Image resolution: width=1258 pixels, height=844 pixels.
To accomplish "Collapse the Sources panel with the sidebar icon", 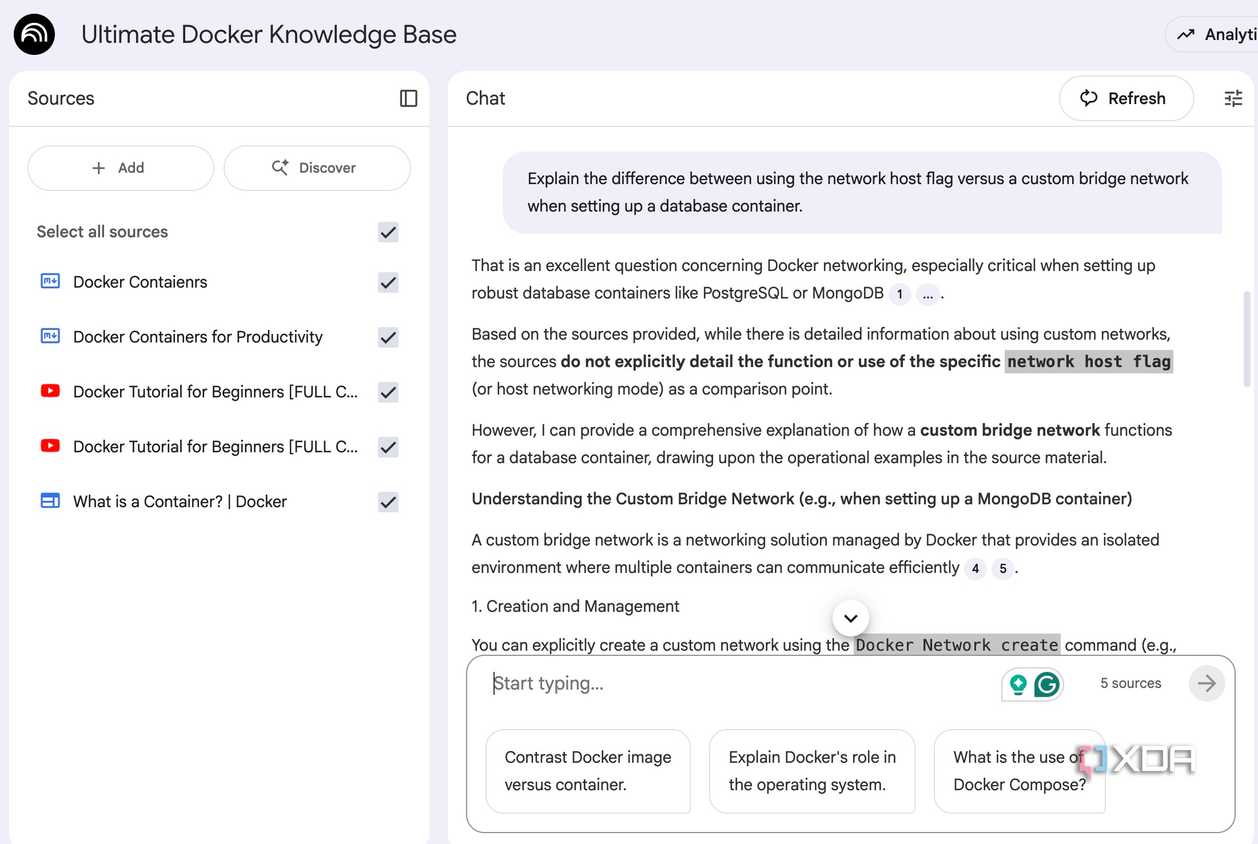I will pos(408,98).
